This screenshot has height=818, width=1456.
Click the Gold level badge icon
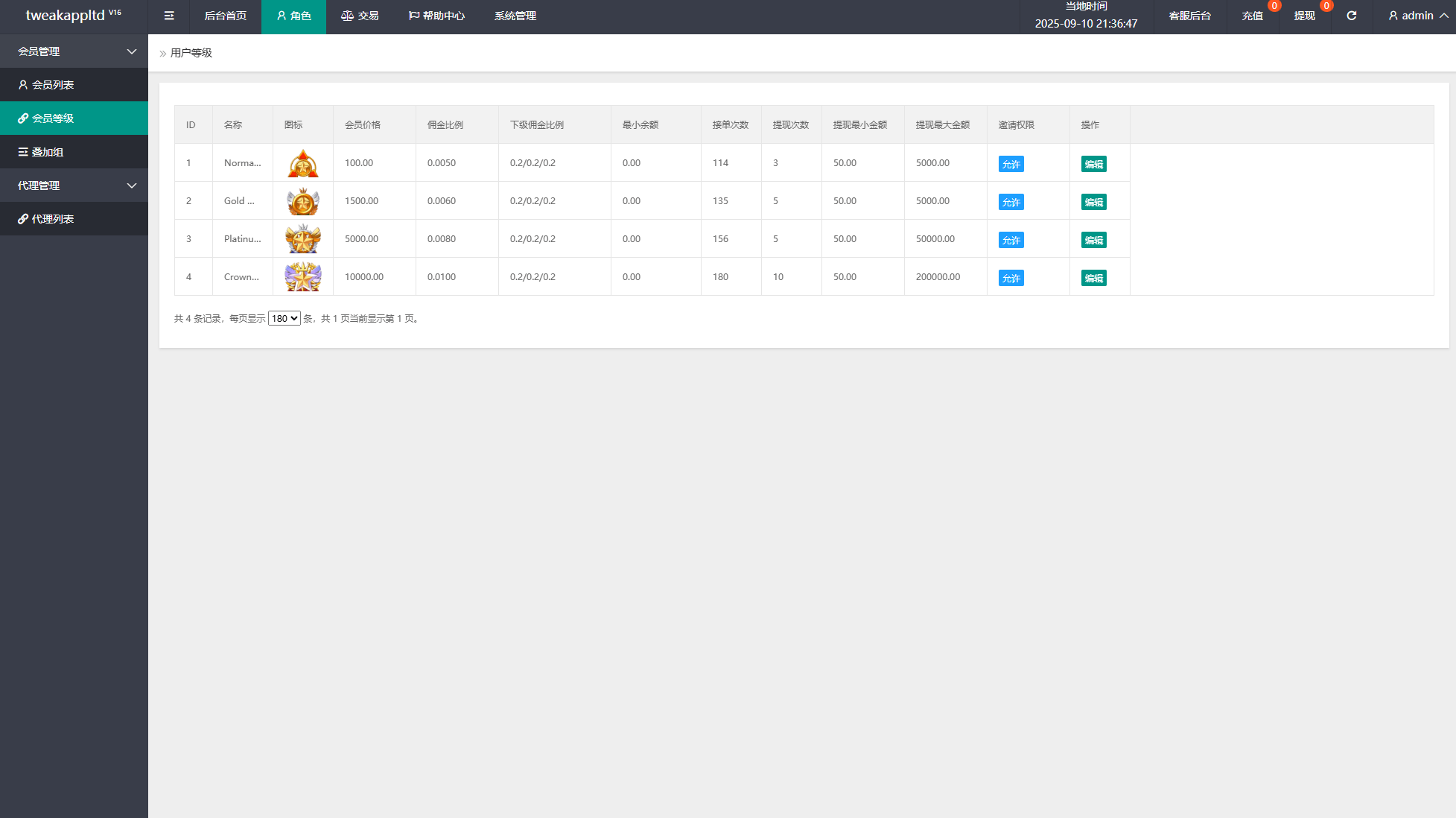(x=303, y=201)
